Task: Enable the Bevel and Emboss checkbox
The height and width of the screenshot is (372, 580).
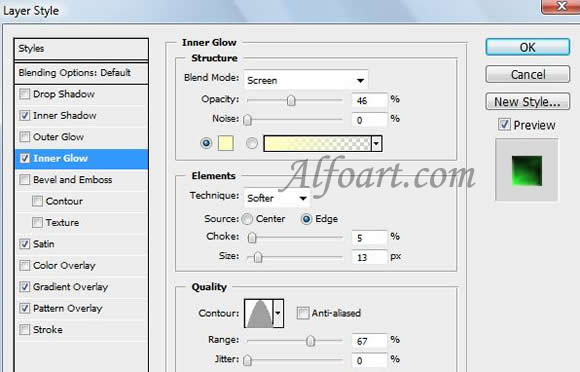Action: [24, 180]
